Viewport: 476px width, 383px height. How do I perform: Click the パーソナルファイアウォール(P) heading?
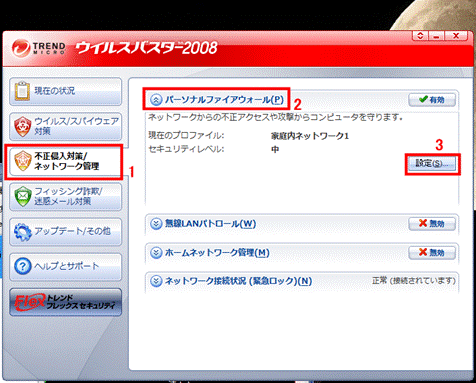224,99
